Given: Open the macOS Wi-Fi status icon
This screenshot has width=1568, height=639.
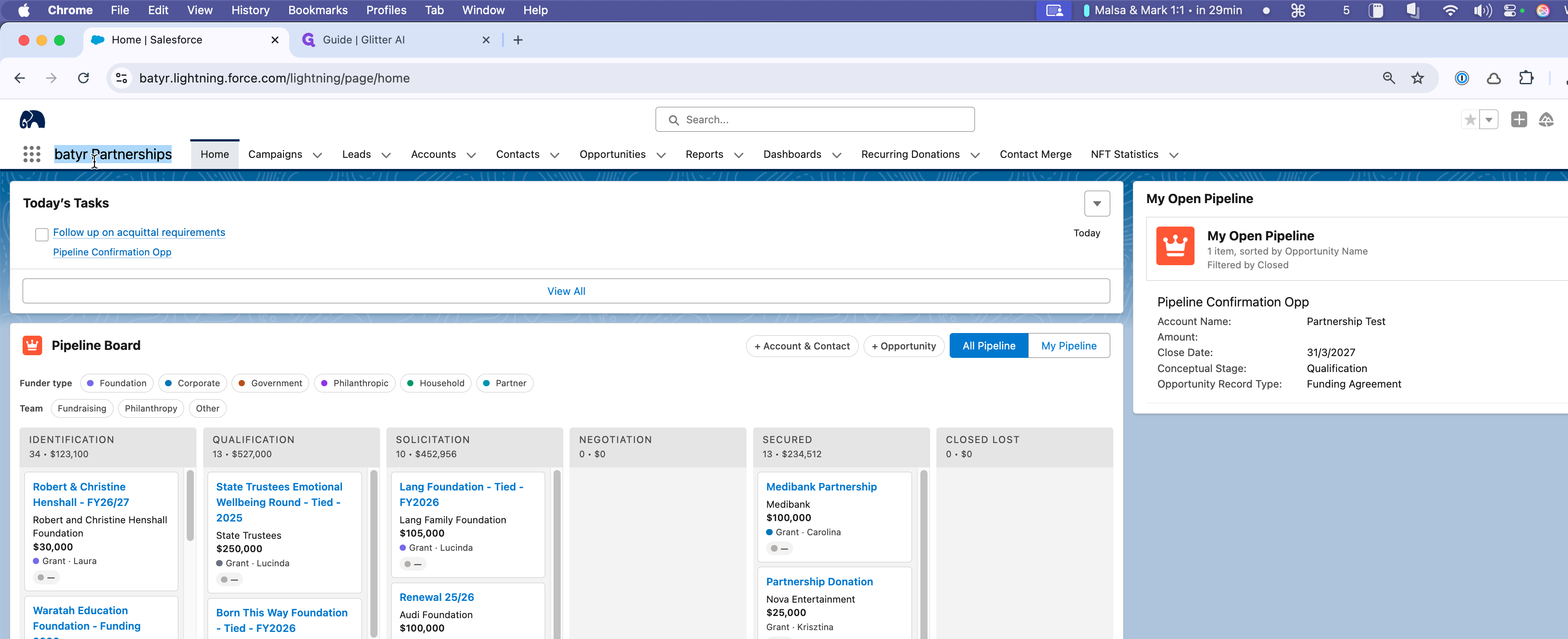Looking at the screenshot, I should 1450,10.
